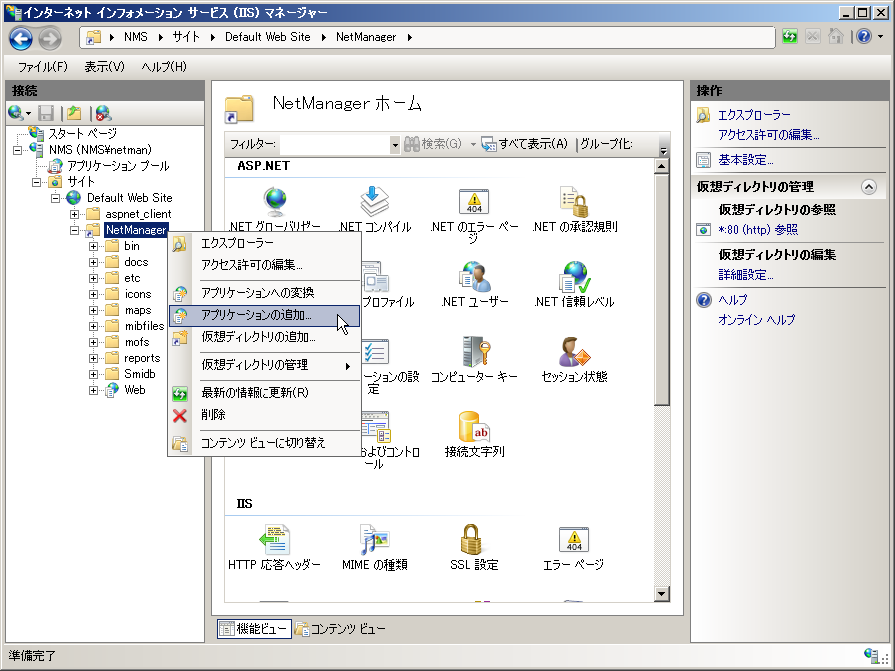Click the disconnect icon in 接続 toolbar

click(103, 113)
